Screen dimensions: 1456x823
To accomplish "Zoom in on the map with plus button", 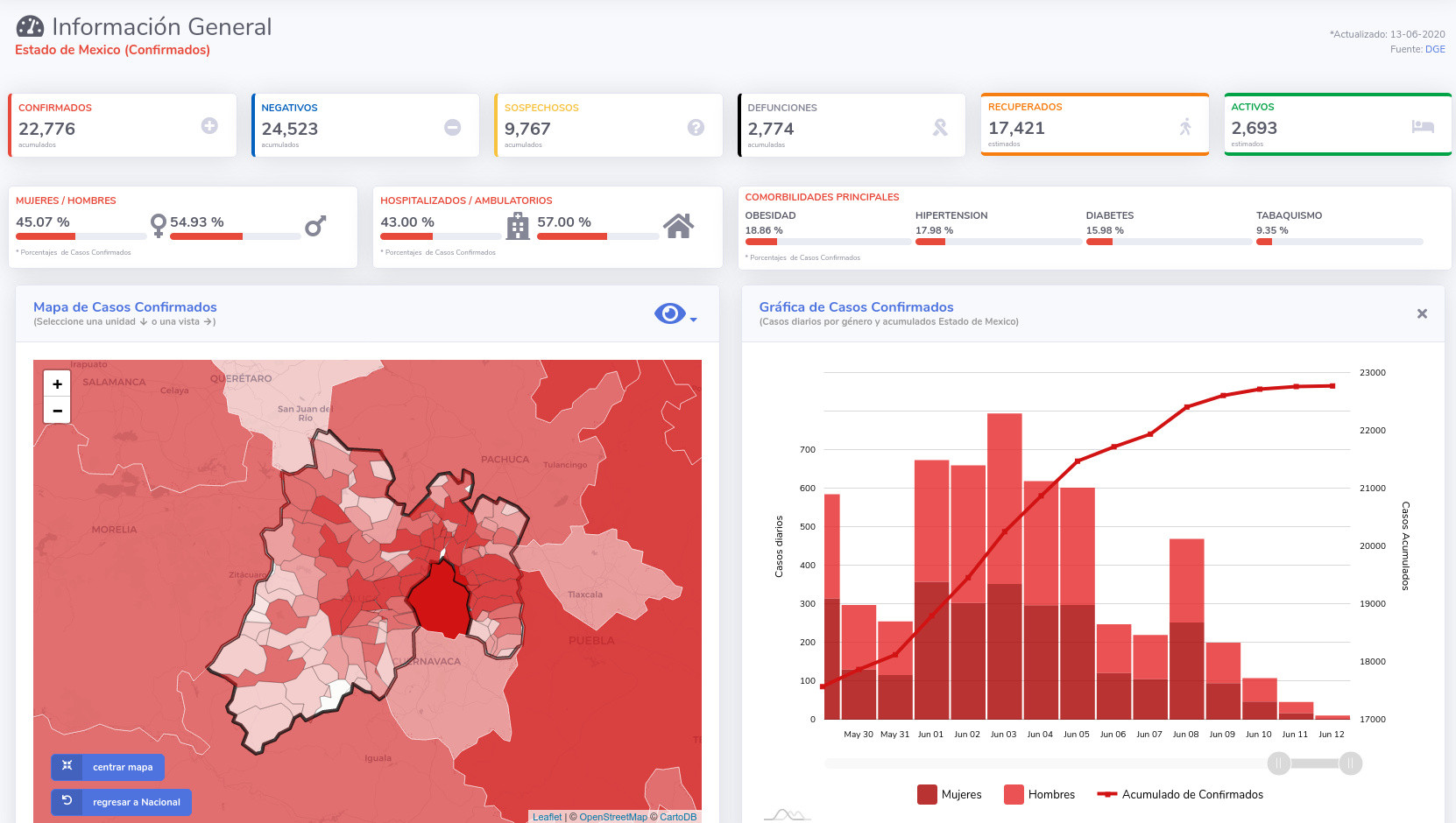I will coord(57,383).
